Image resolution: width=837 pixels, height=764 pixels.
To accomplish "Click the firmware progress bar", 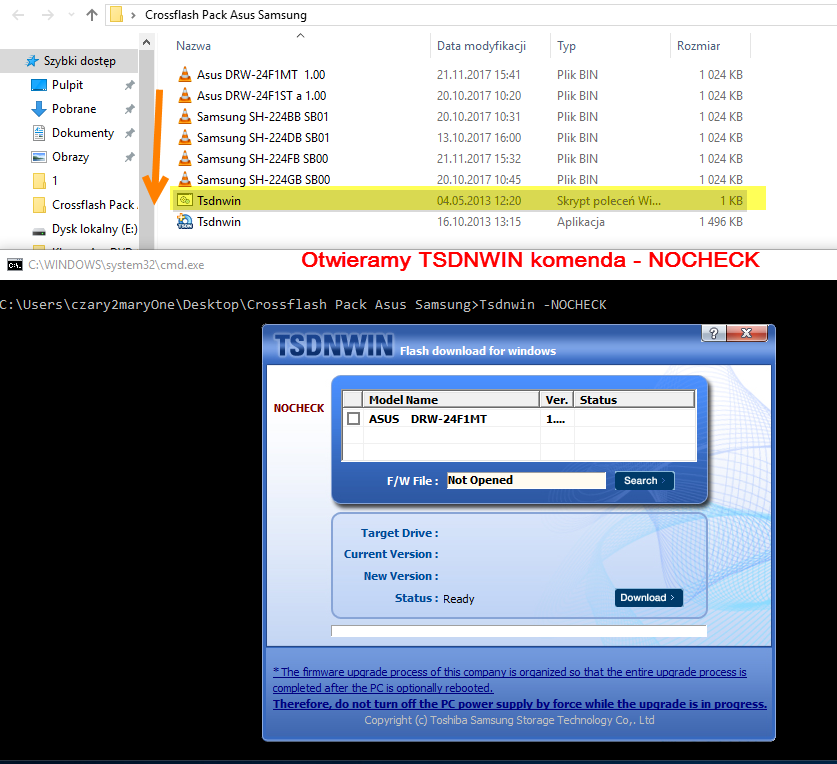I will 519,631.
